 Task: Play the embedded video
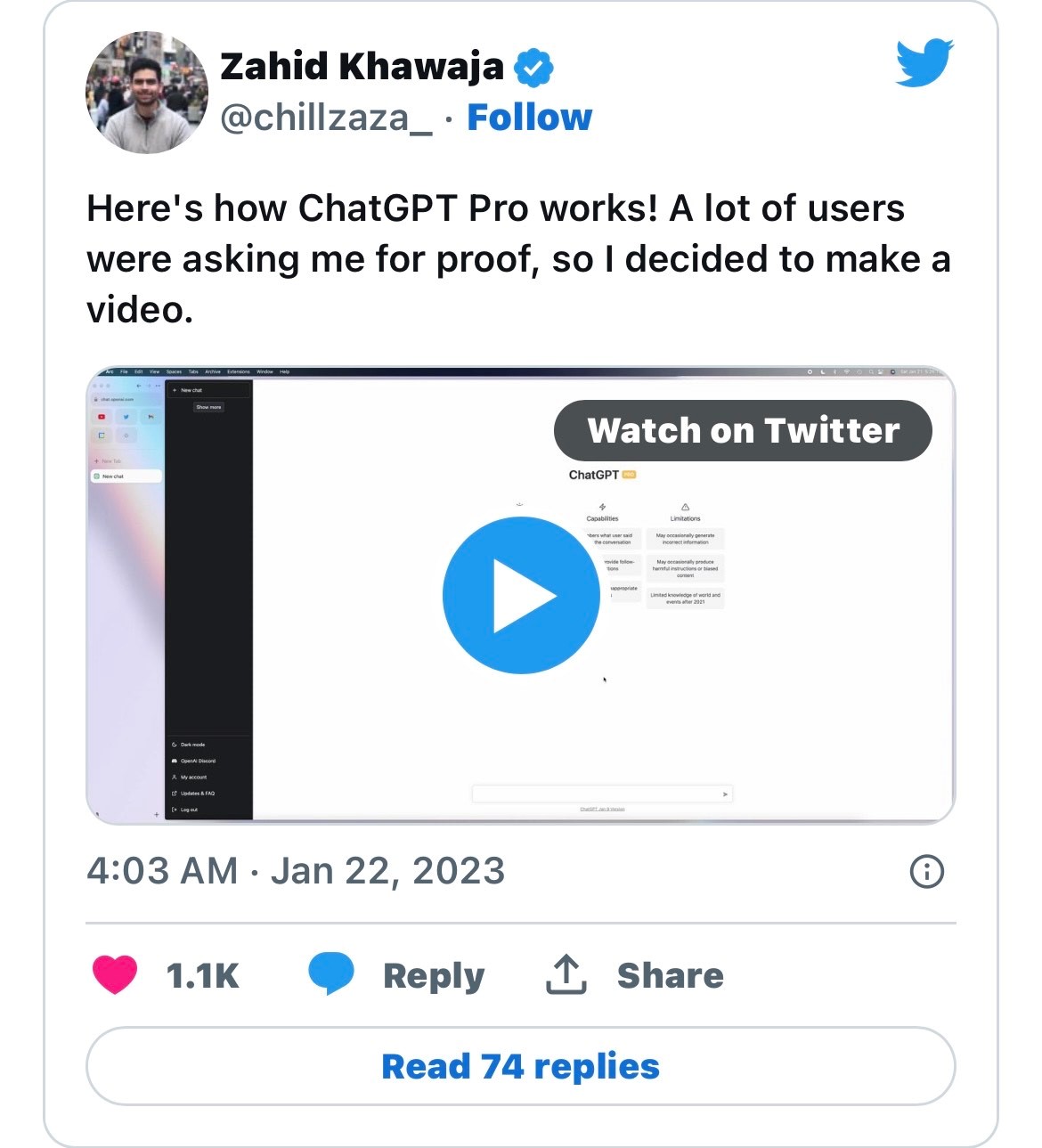tap(521, 595)
